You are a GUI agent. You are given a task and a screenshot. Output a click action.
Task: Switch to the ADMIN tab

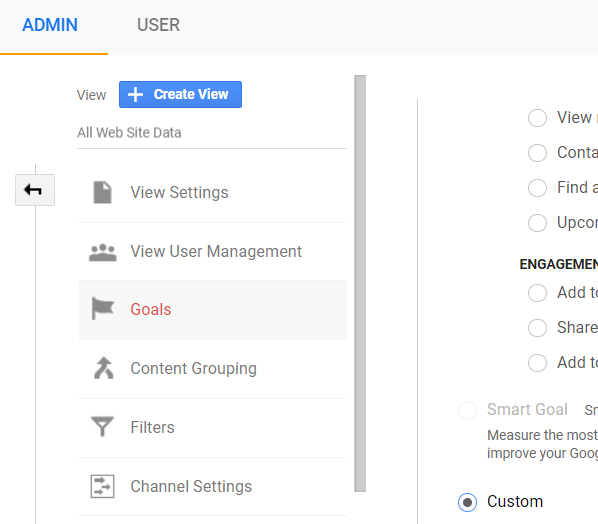(x=50, y=25)
